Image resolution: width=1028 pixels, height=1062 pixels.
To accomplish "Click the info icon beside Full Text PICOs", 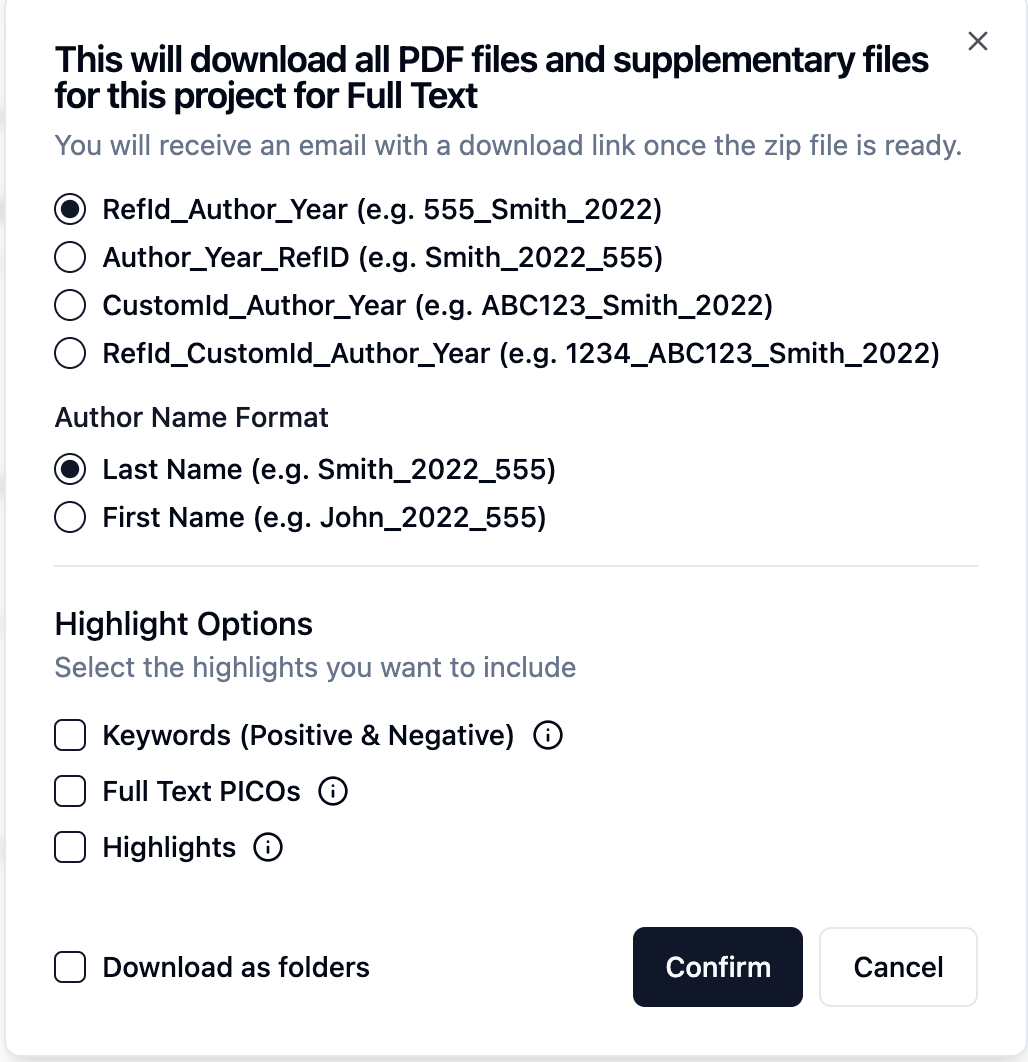I will [332, 792].
